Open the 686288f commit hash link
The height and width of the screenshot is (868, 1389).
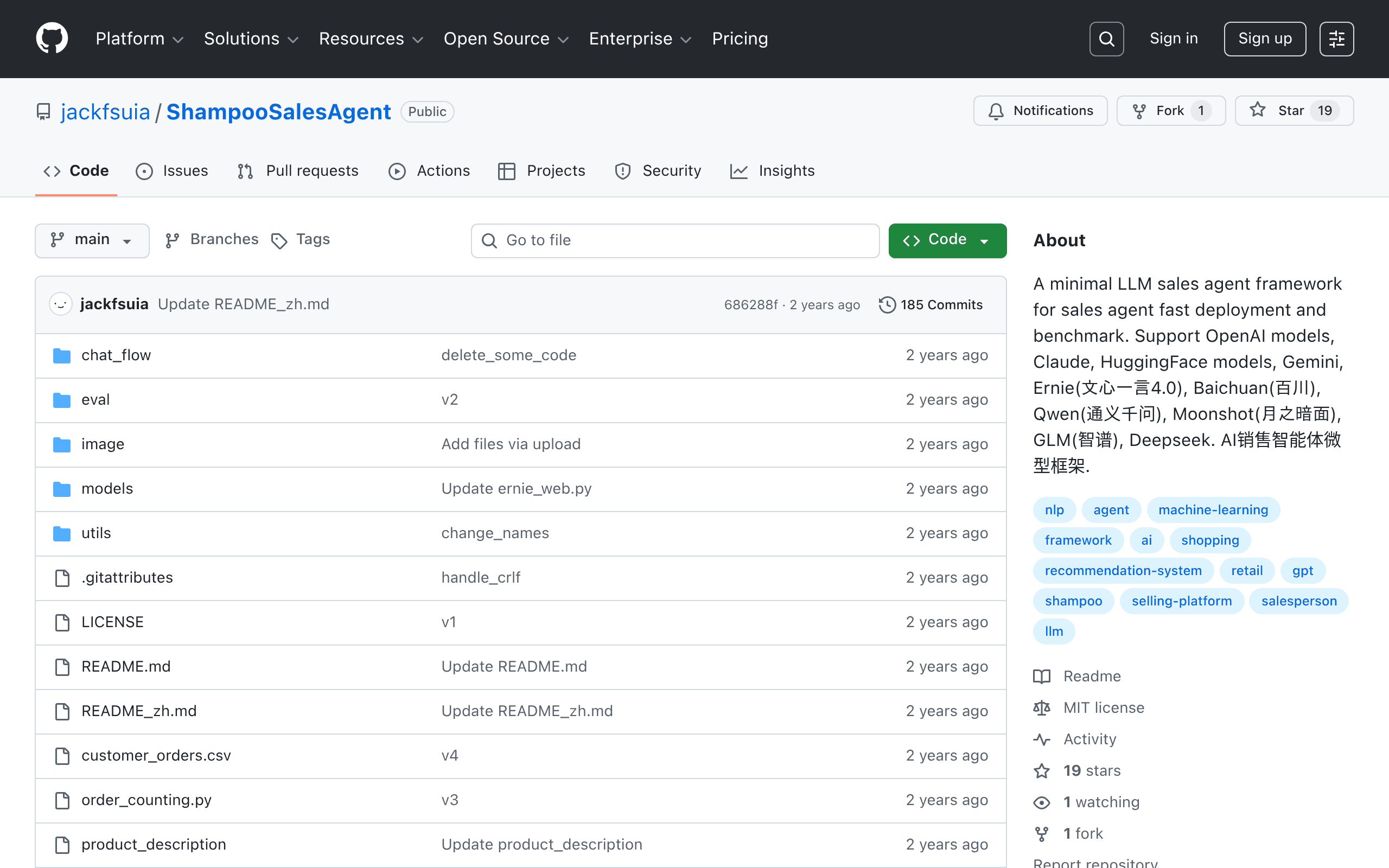click(x=751, y=305)
